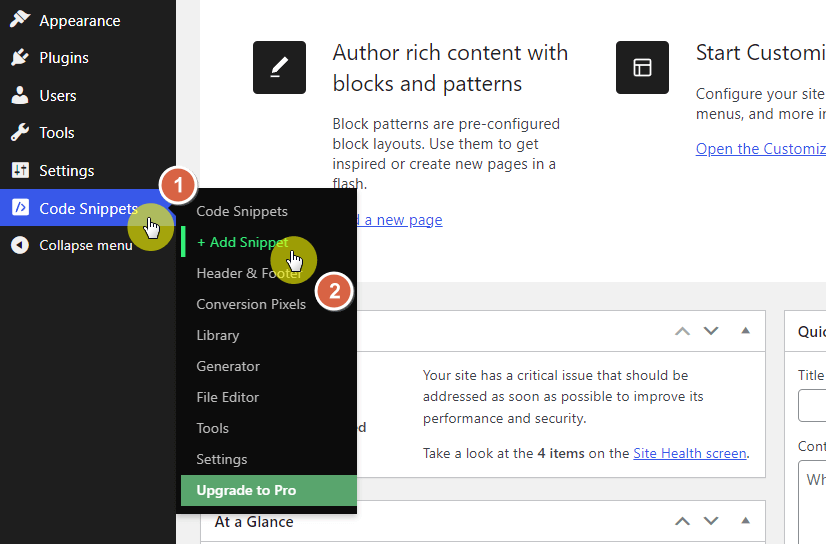Move At a Glance widget up
Image resolution: width=826 pixels, height=544 pixels.
click(x=682, y=521)
